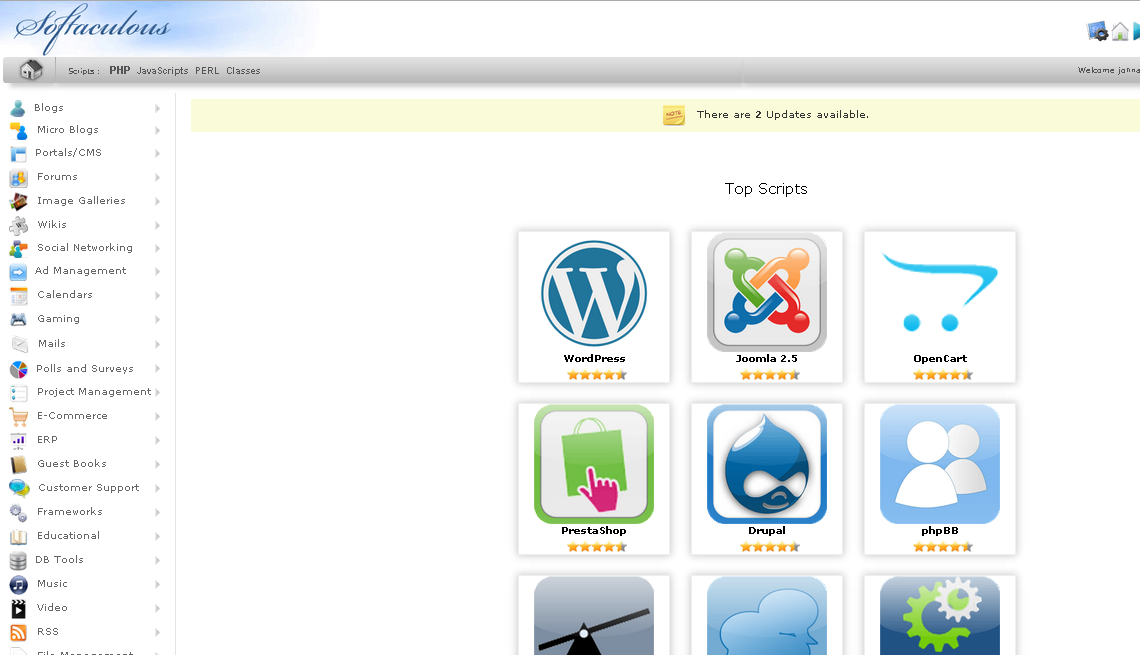The width and height of the screenshot is (1140, 655).
Task: Click the Mails envelope icon
Action: point(19,344)
